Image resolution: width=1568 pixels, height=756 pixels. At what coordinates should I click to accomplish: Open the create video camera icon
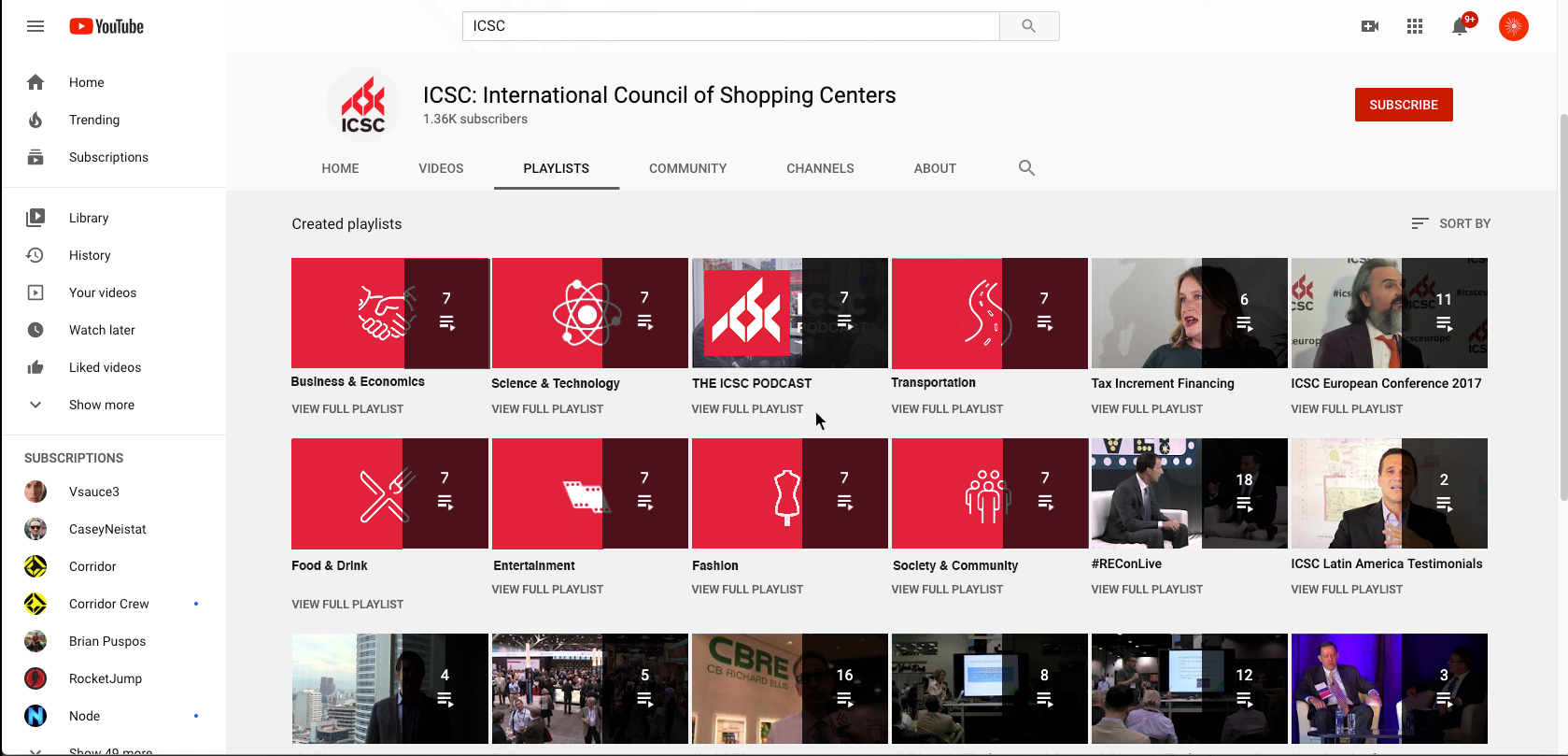pos(1370,26)
